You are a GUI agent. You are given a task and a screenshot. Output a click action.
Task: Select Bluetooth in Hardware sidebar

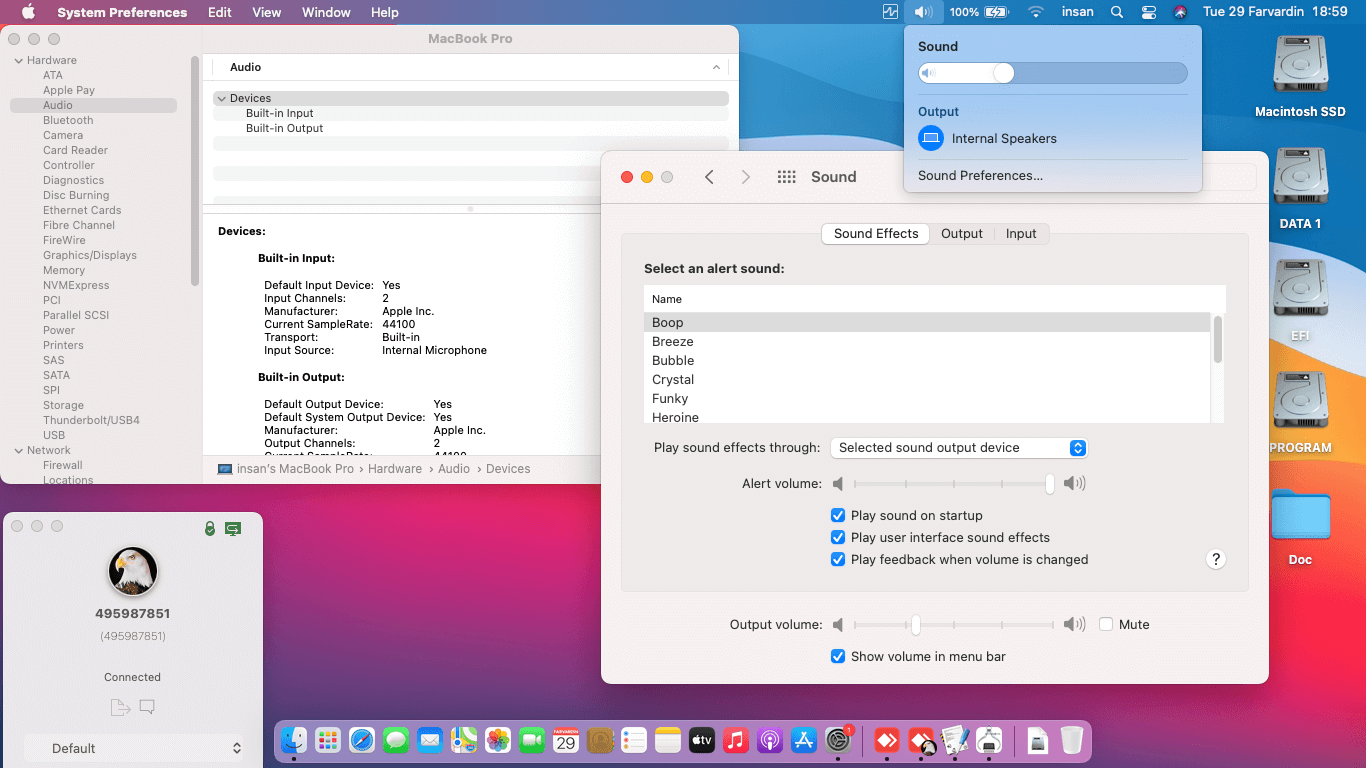point(68,120)
